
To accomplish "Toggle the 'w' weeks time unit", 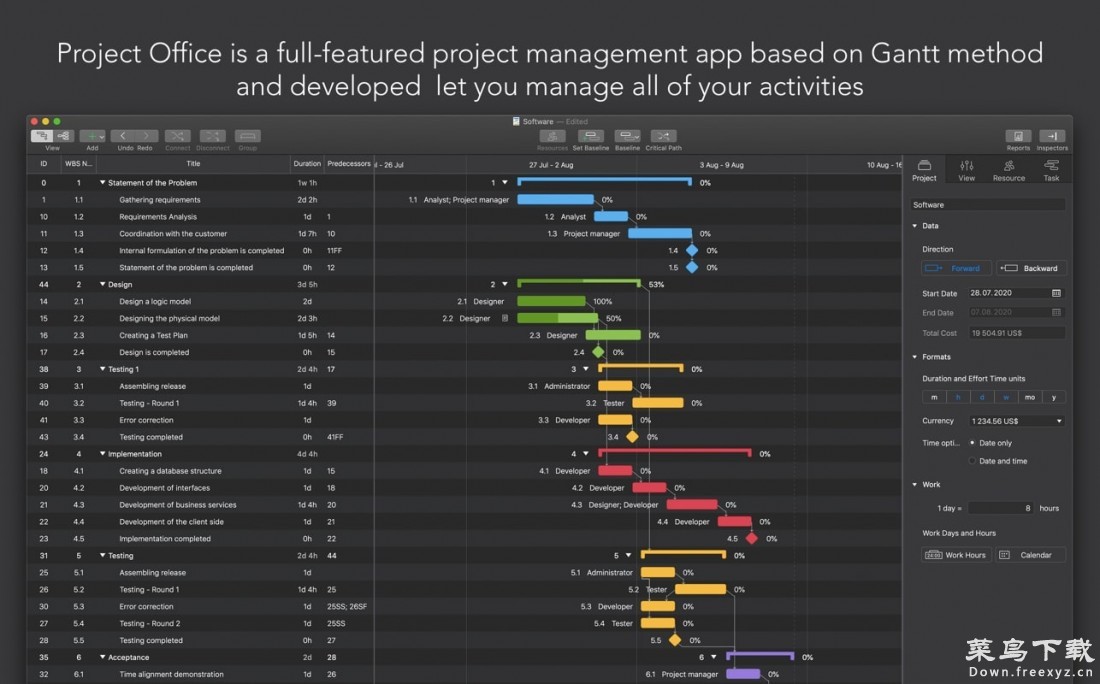I will pyautogui.click(x=1006, y=397).
